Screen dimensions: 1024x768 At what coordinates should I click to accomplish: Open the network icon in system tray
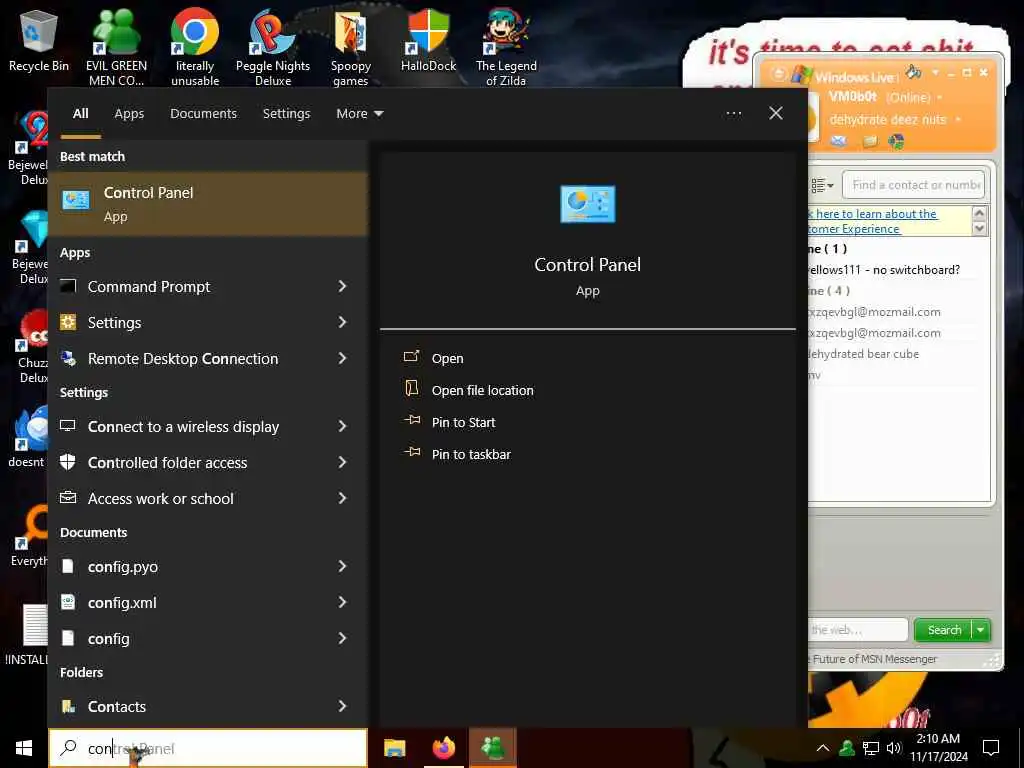871,748
